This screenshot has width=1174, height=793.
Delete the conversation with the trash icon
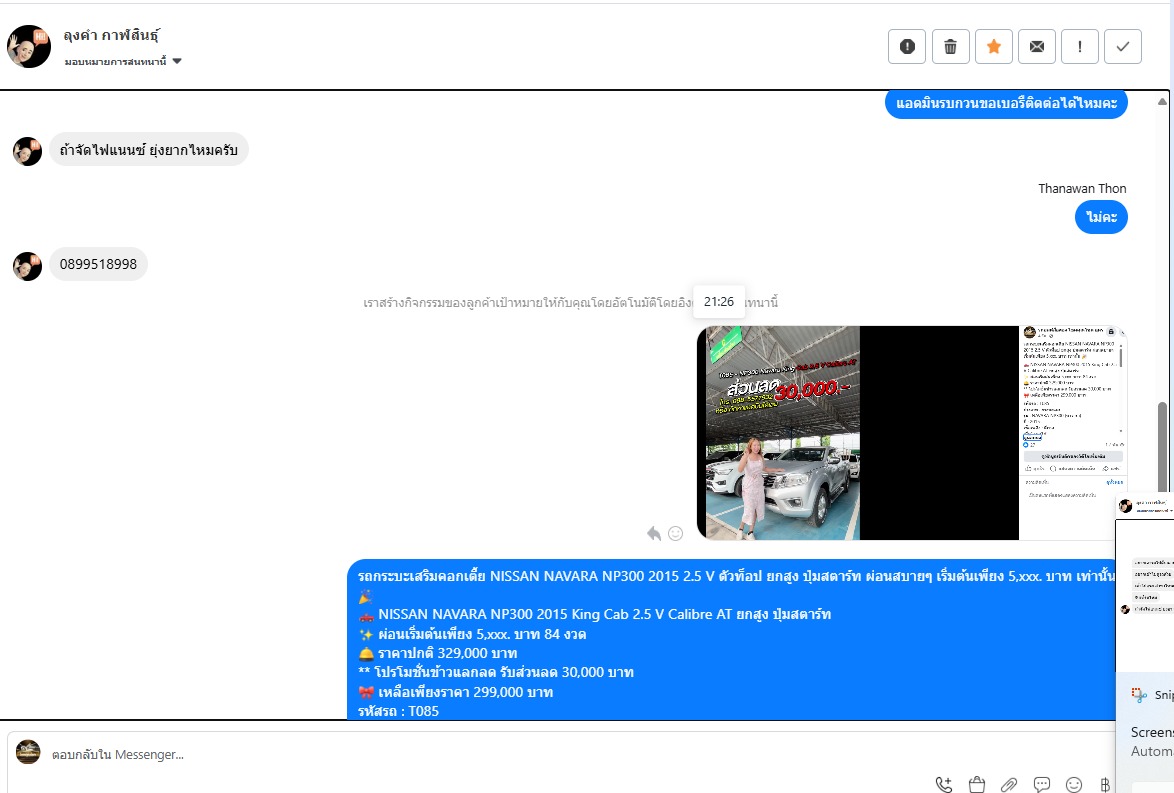tap(950, 46)
